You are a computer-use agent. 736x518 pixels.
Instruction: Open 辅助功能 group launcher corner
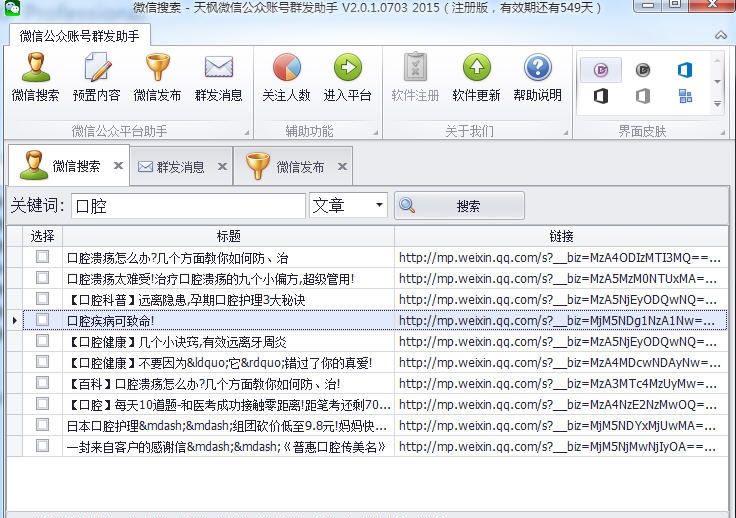376,133
